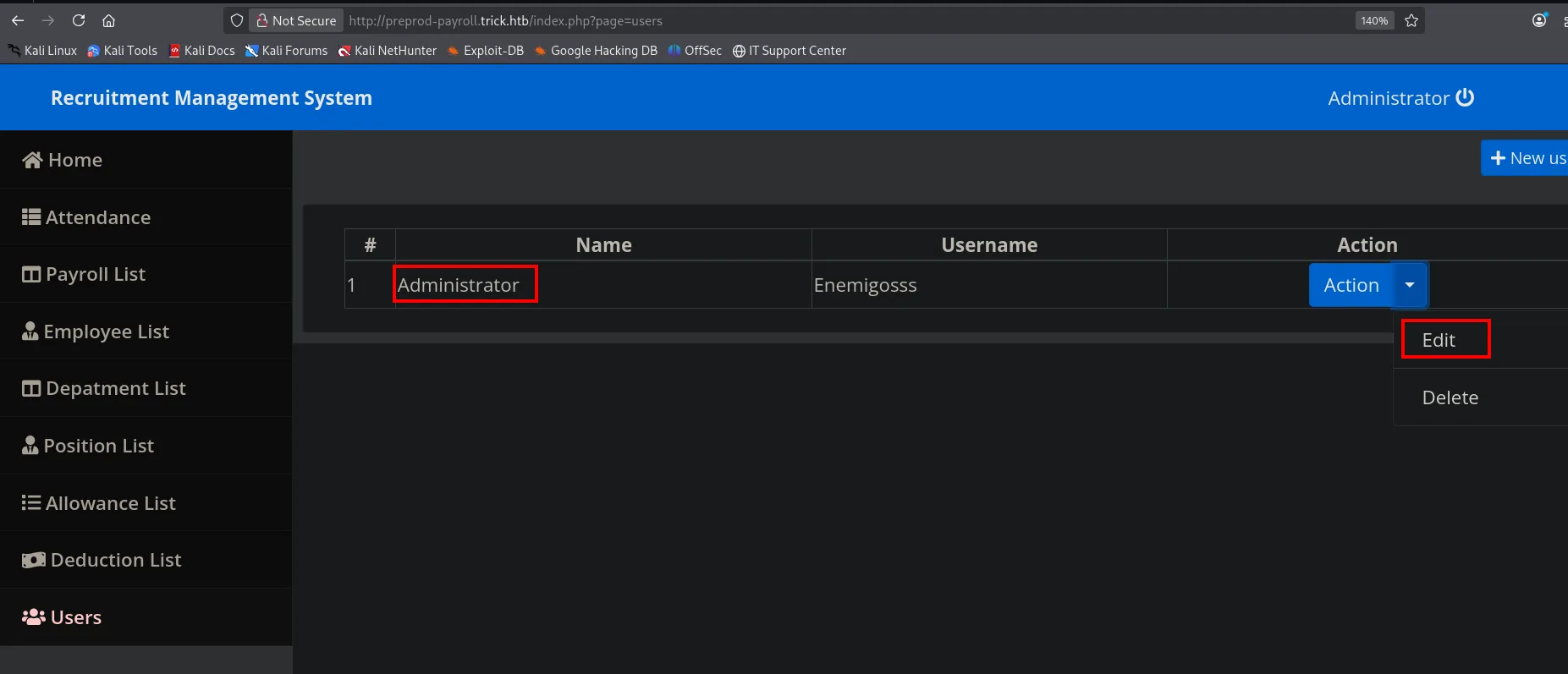The height and width of the screenshot is (674, 1568).
Task: Open the Payroll List sidebar item
Action: pyautogui.click(x=146, y=274)
